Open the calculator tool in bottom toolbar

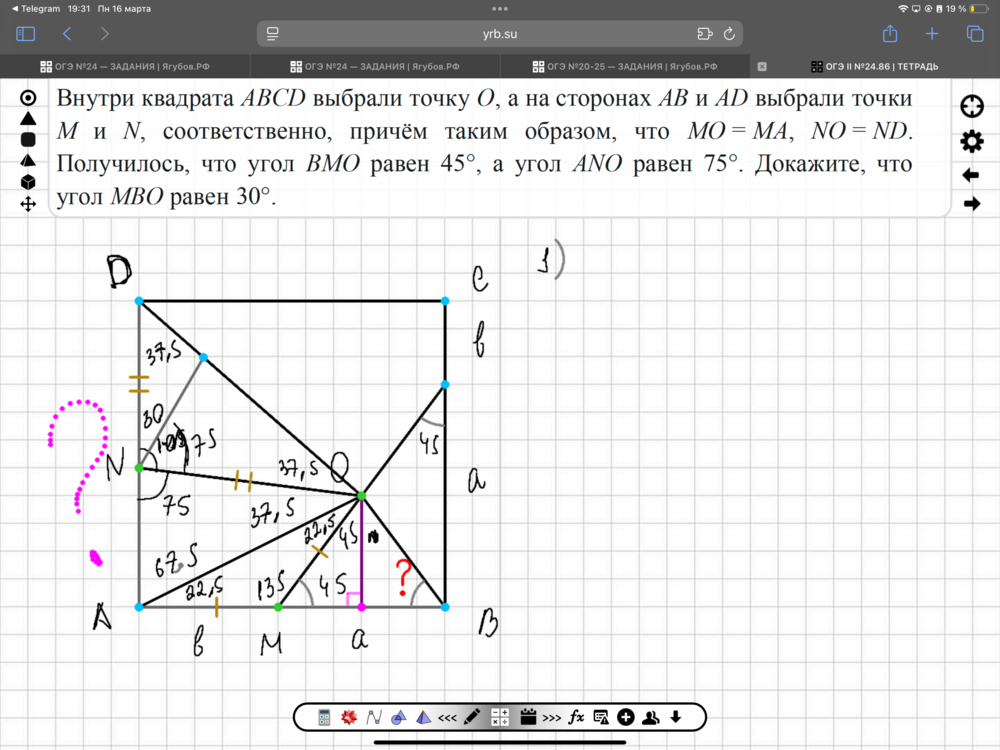click(x=325, y=717)
